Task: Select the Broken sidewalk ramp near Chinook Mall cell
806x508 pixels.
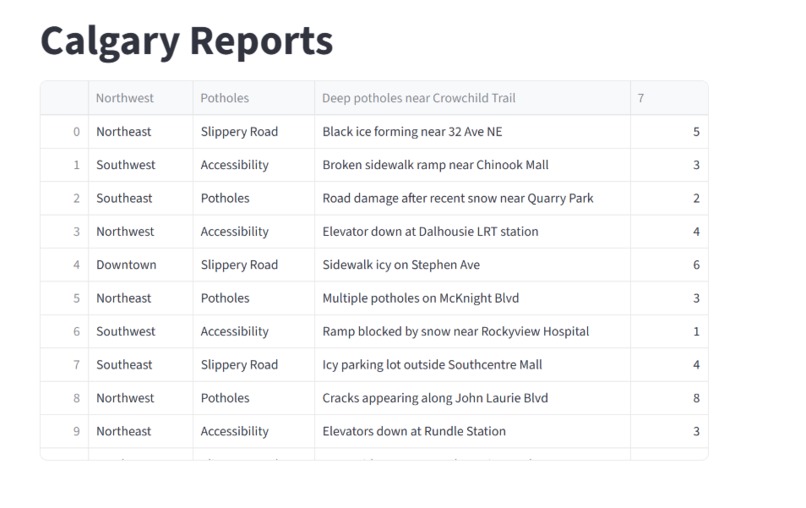Action: 472,165
